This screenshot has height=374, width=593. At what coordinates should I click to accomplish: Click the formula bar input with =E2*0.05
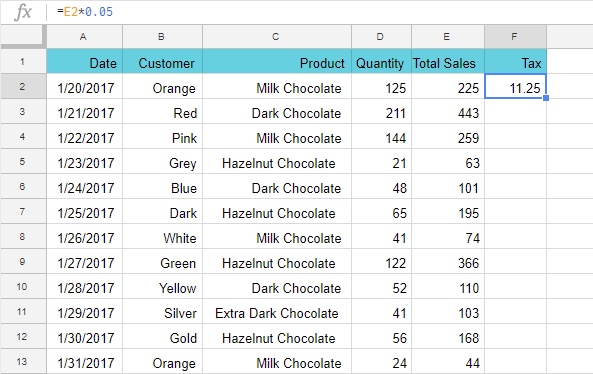(x=321, y=12)
